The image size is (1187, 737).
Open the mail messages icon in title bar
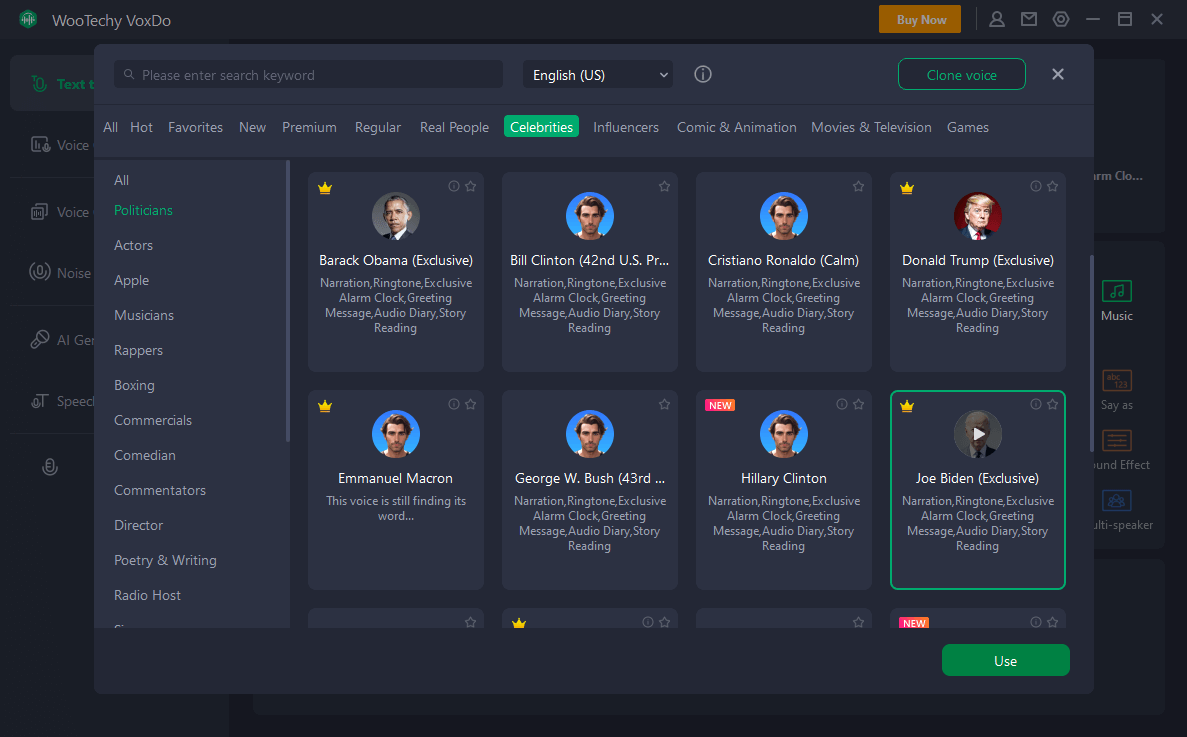pos(1029,19)
